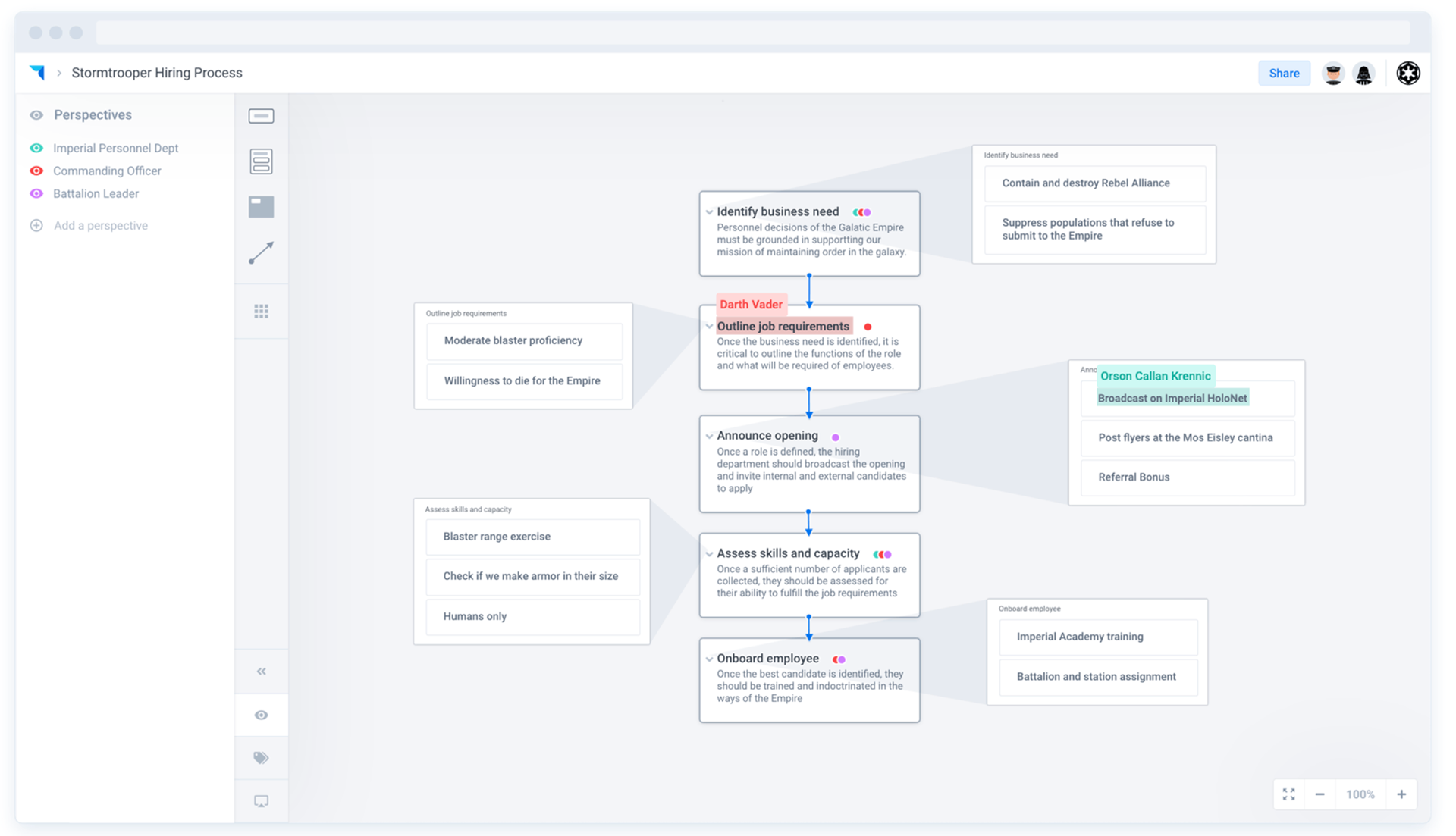
Task: Click purple dot on Announce opening
Action: (836, 437)
